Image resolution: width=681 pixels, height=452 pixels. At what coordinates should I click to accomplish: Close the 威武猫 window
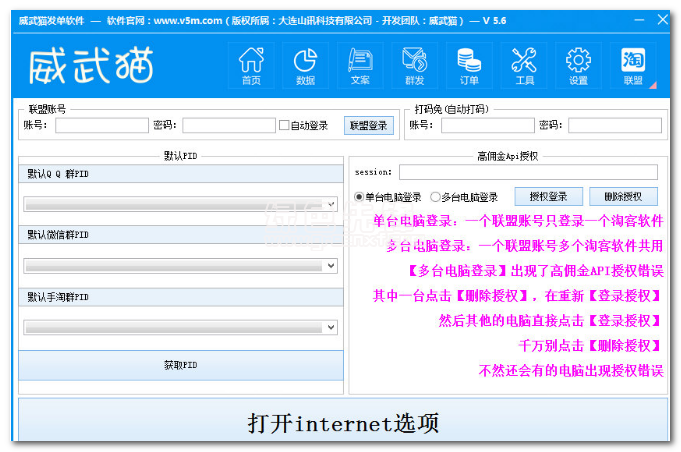(662, 20)
